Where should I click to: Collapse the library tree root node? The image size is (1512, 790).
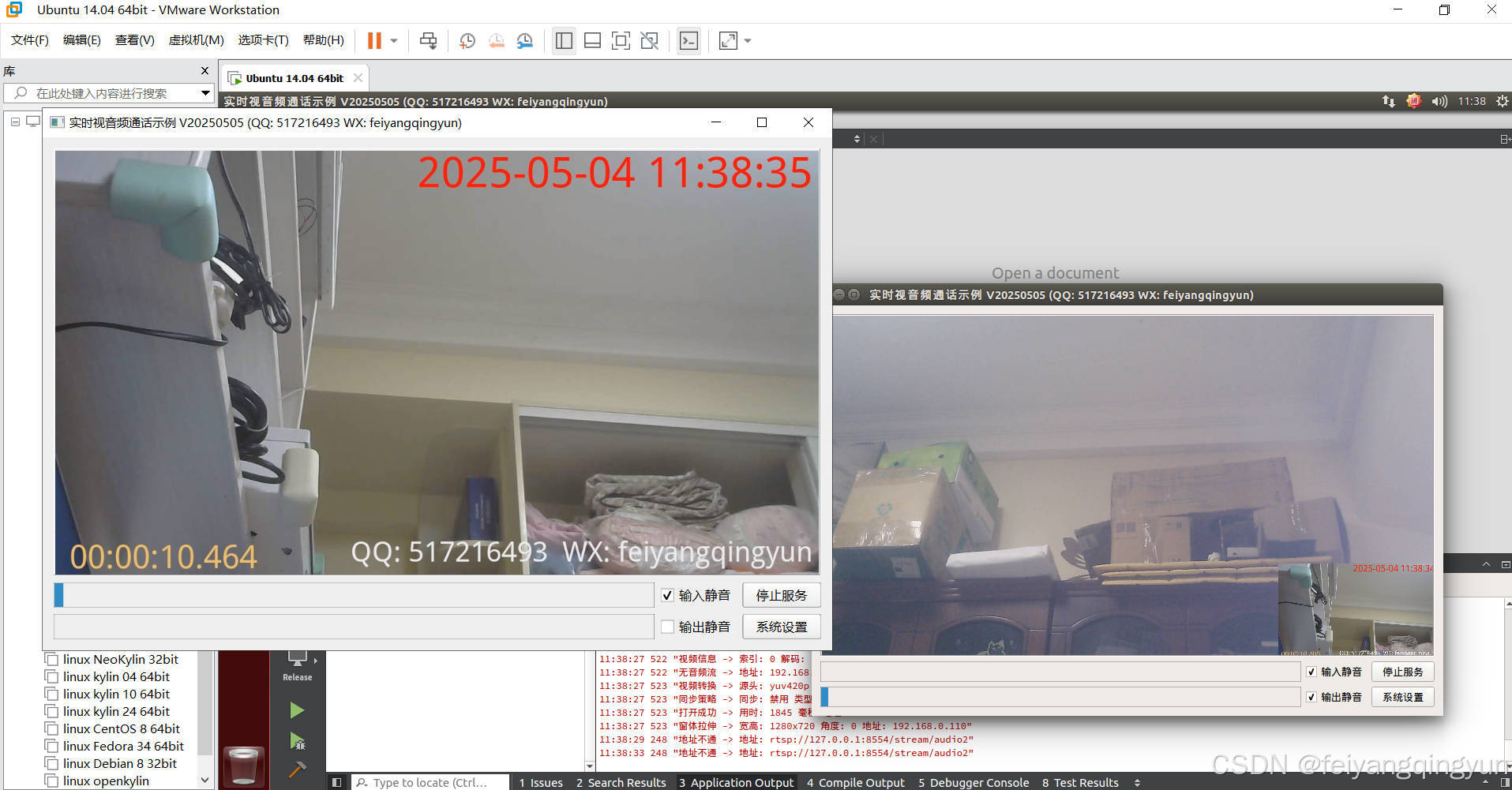click(x=15, y=122)
